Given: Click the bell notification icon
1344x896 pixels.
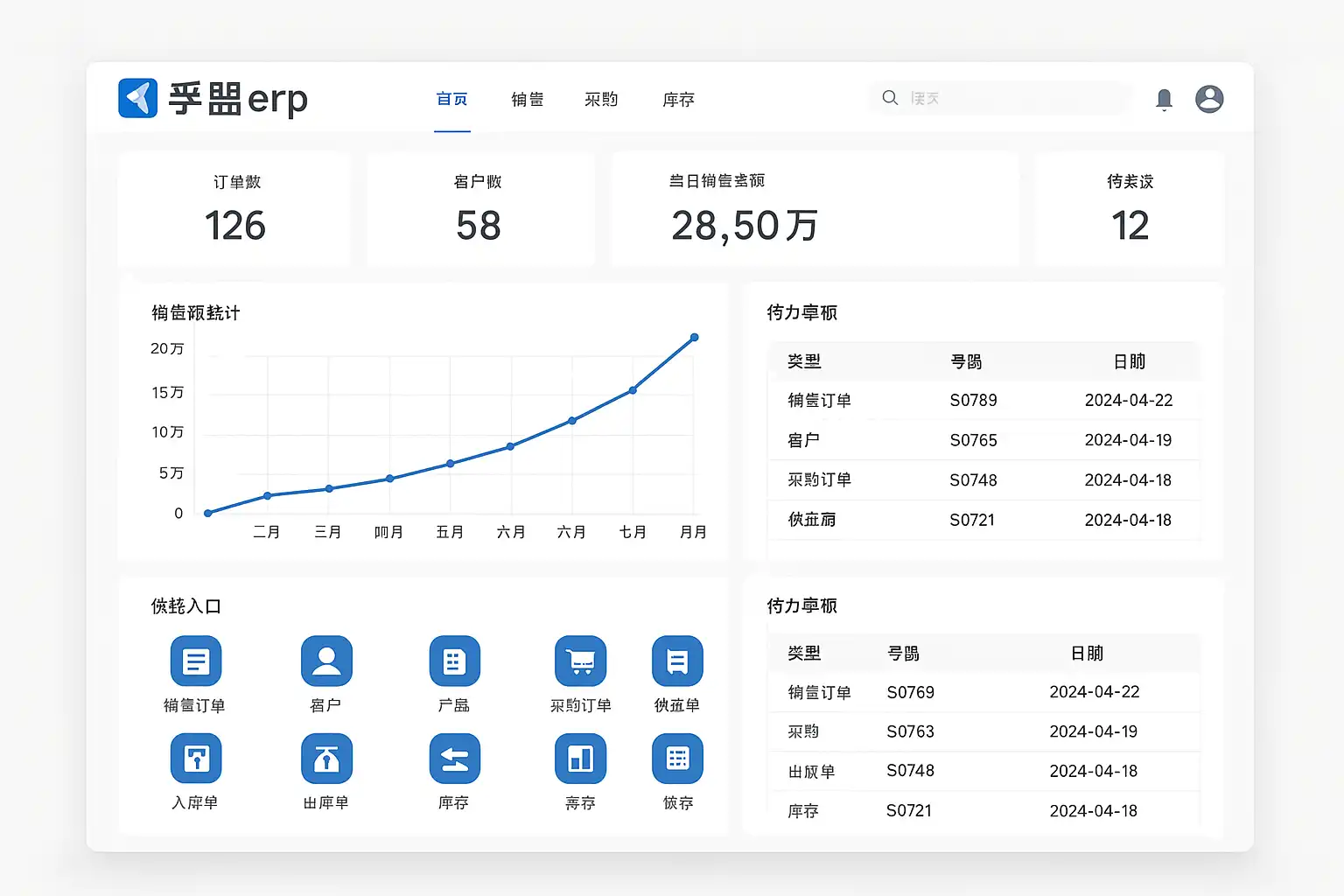Looking at the screenshot, I should [1164, 99].
